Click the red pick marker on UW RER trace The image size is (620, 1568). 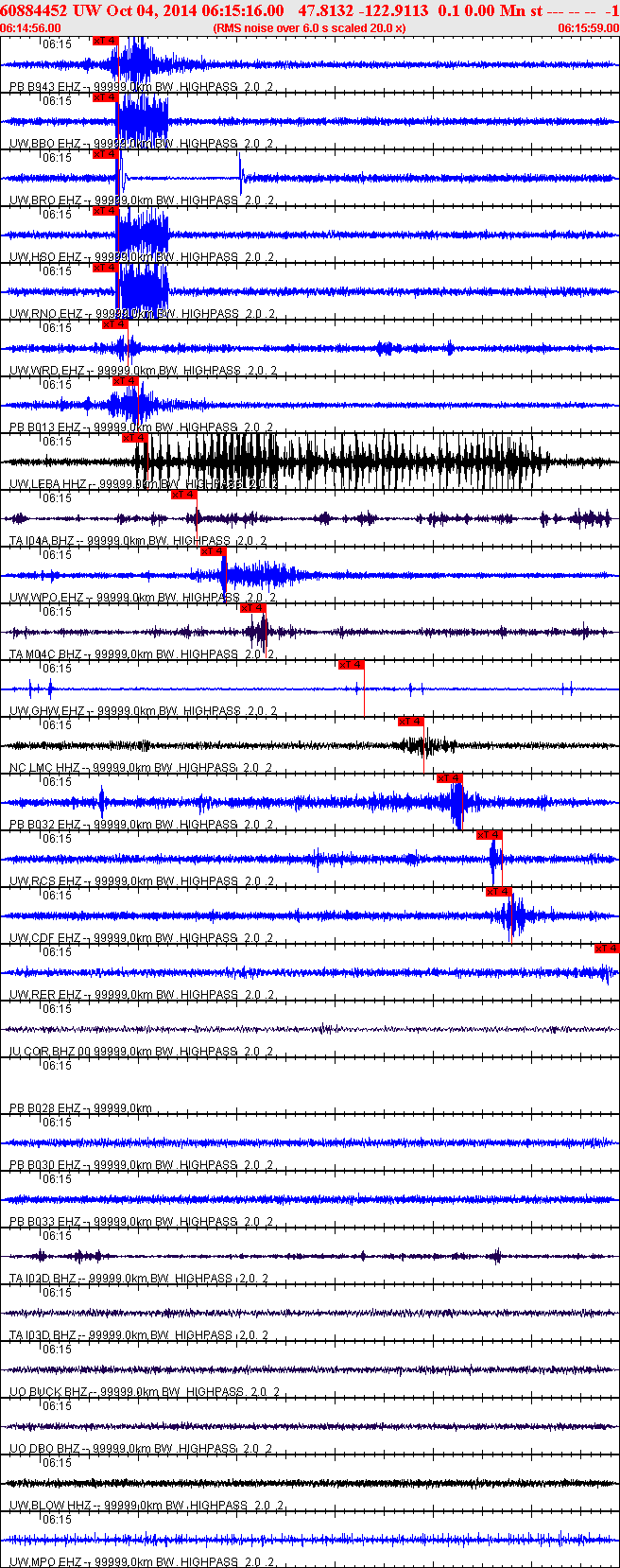tap(607, 949)
